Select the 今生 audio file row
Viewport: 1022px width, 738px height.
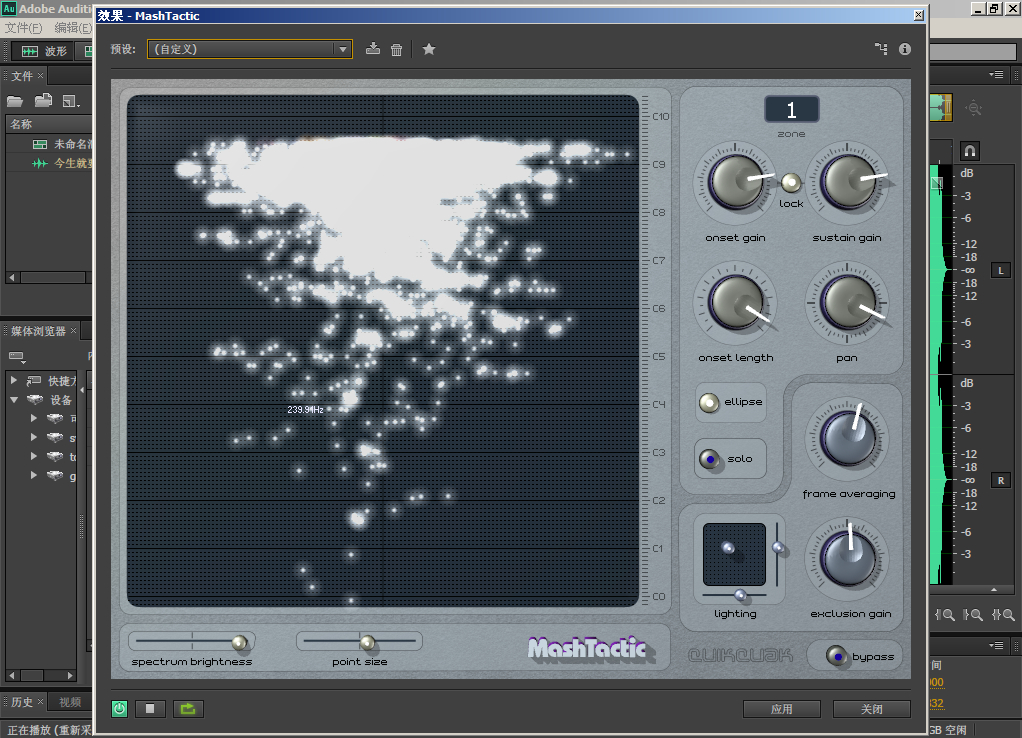51,163
